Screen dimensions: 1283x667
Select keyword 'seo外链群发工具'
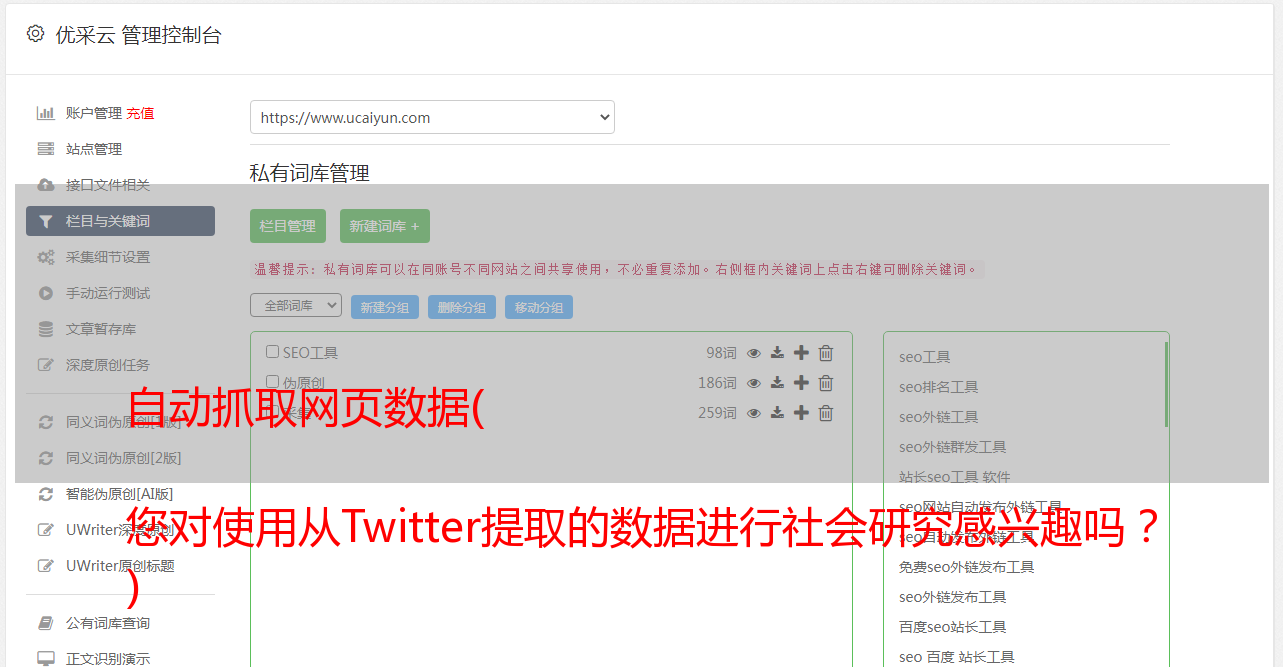[953, 447]
